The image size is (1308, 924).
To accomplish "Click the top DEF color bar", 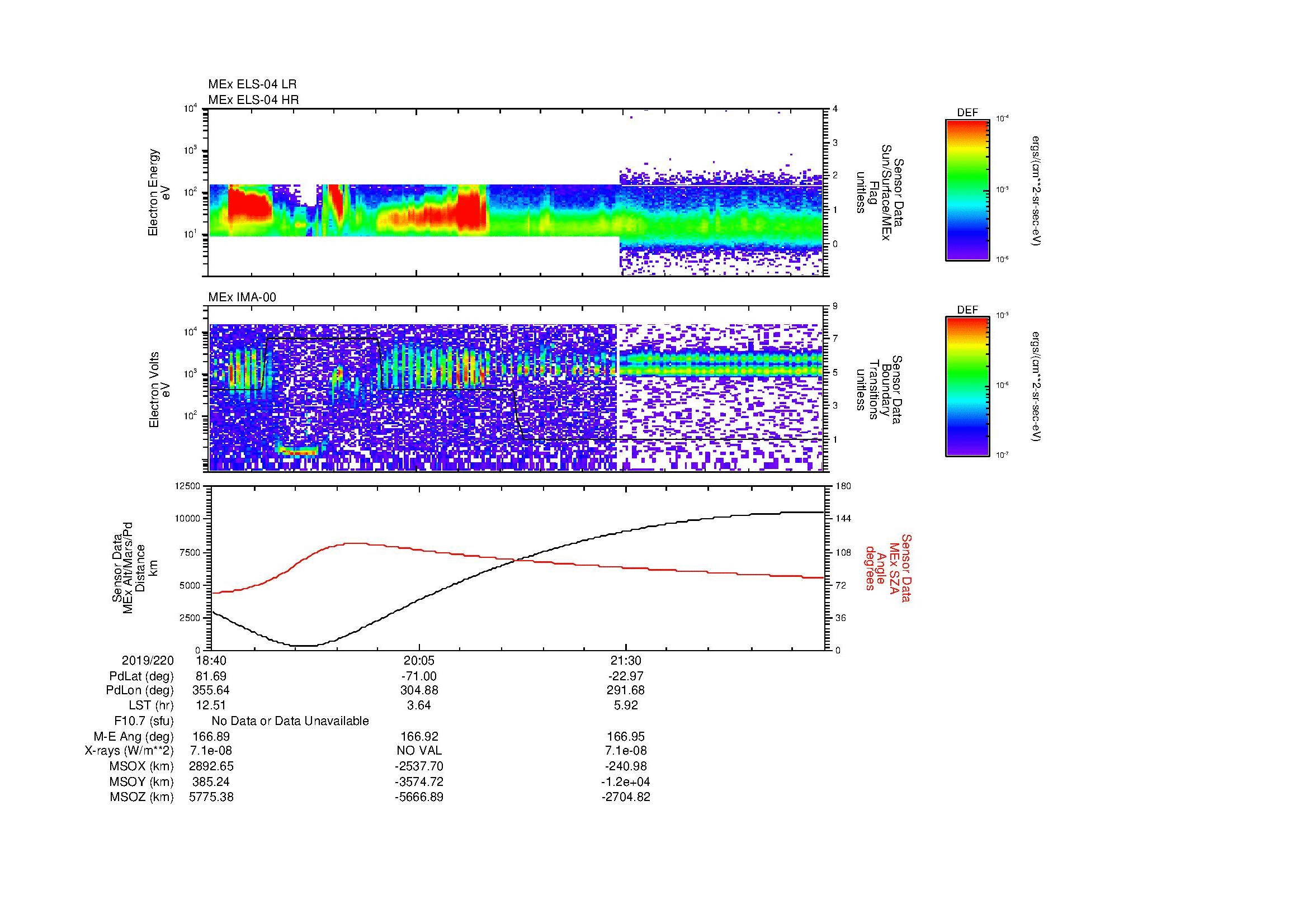I will pyautogui.click(x=967, y=189).
